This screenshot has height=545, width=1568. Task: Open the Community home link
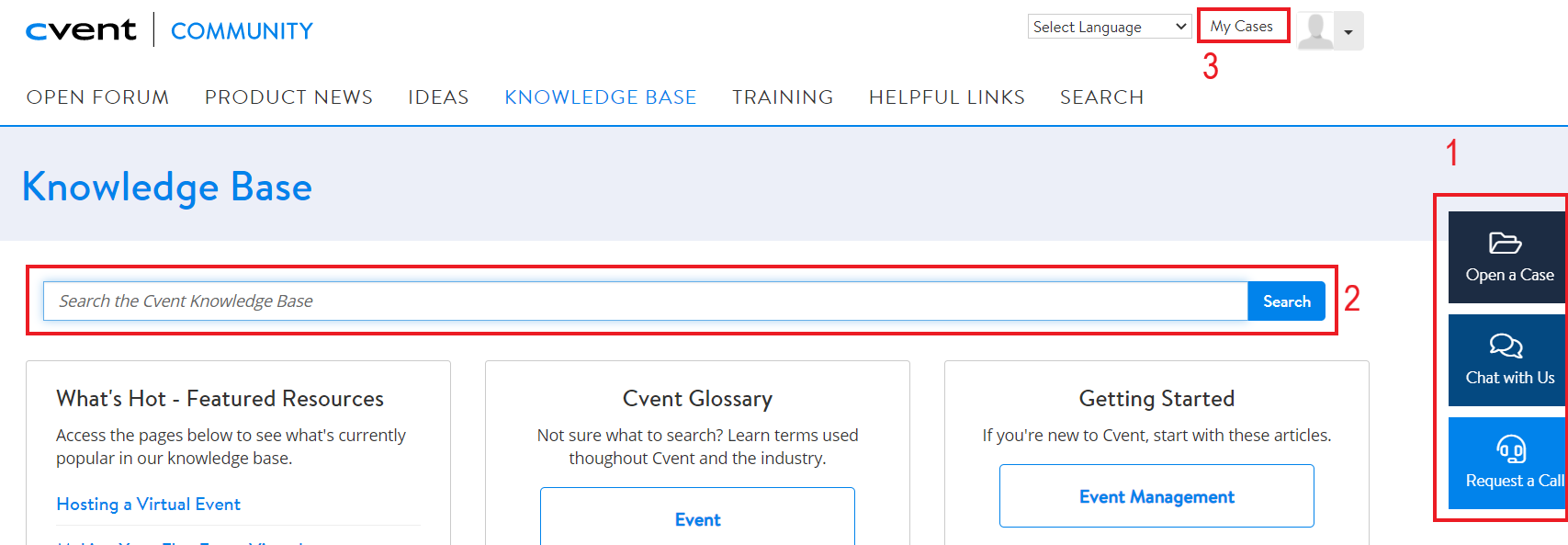click(x=242, y=31)
